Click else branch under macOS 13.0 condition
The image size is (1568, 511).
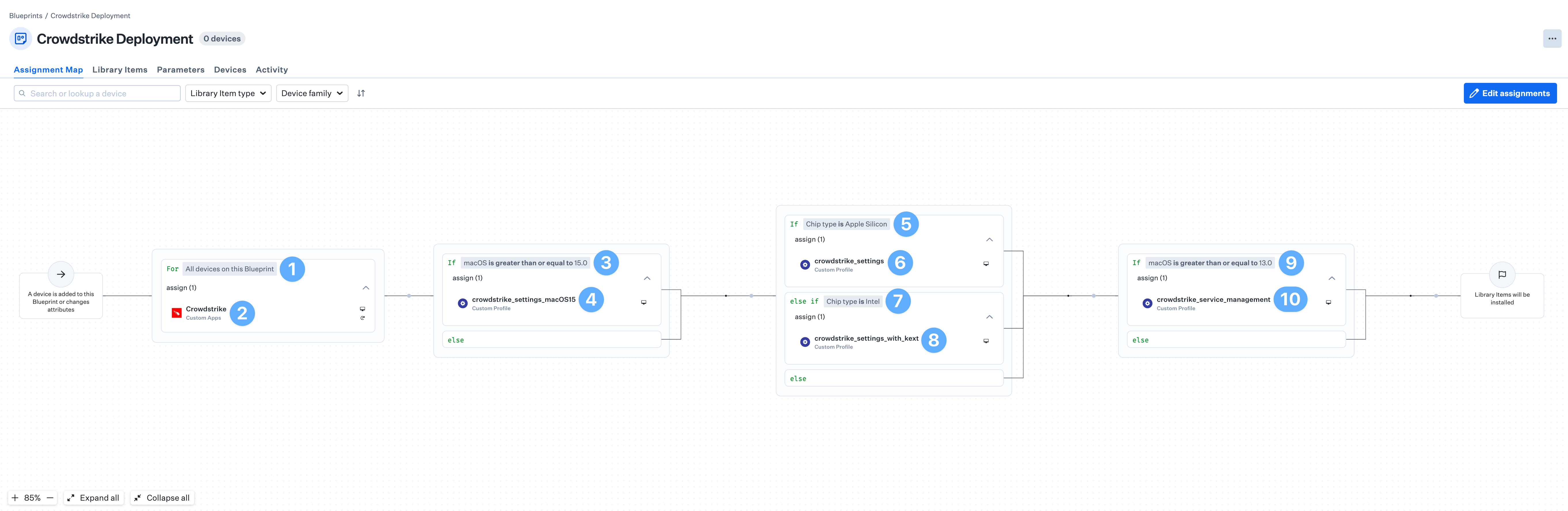click(1236, 340)
